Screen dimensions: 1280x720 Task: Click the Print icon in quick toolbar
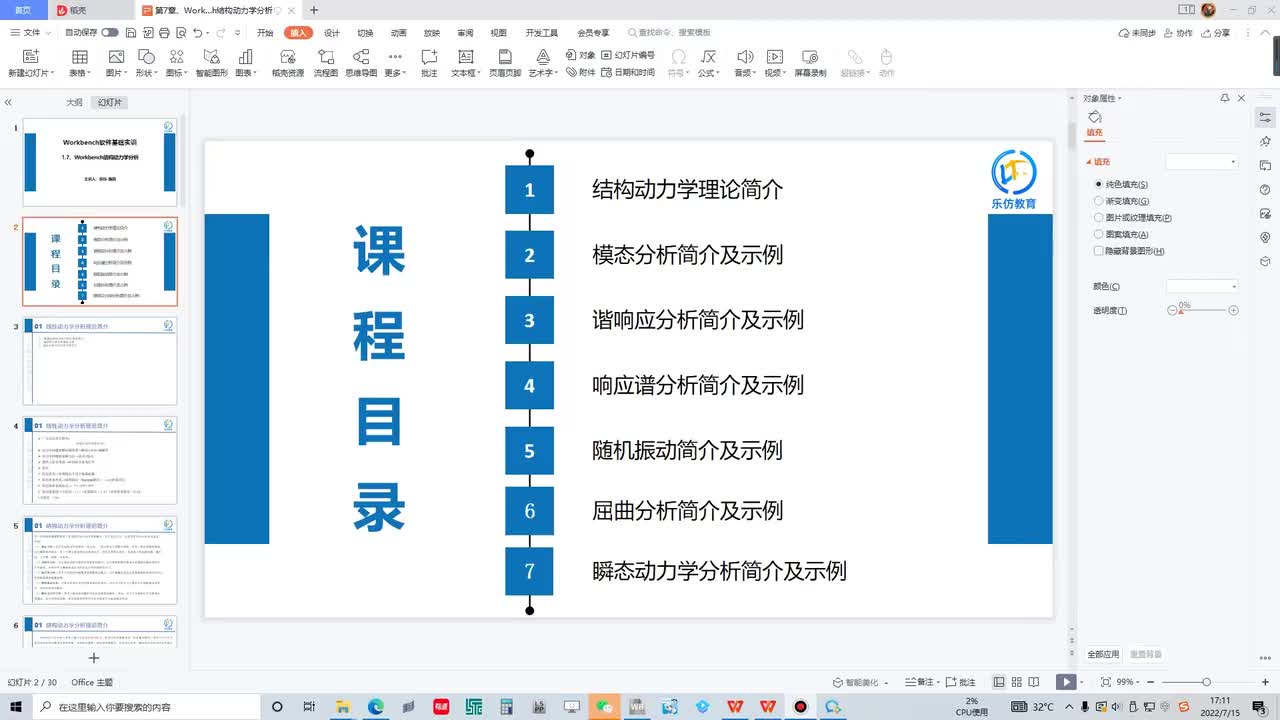(164, 33)
